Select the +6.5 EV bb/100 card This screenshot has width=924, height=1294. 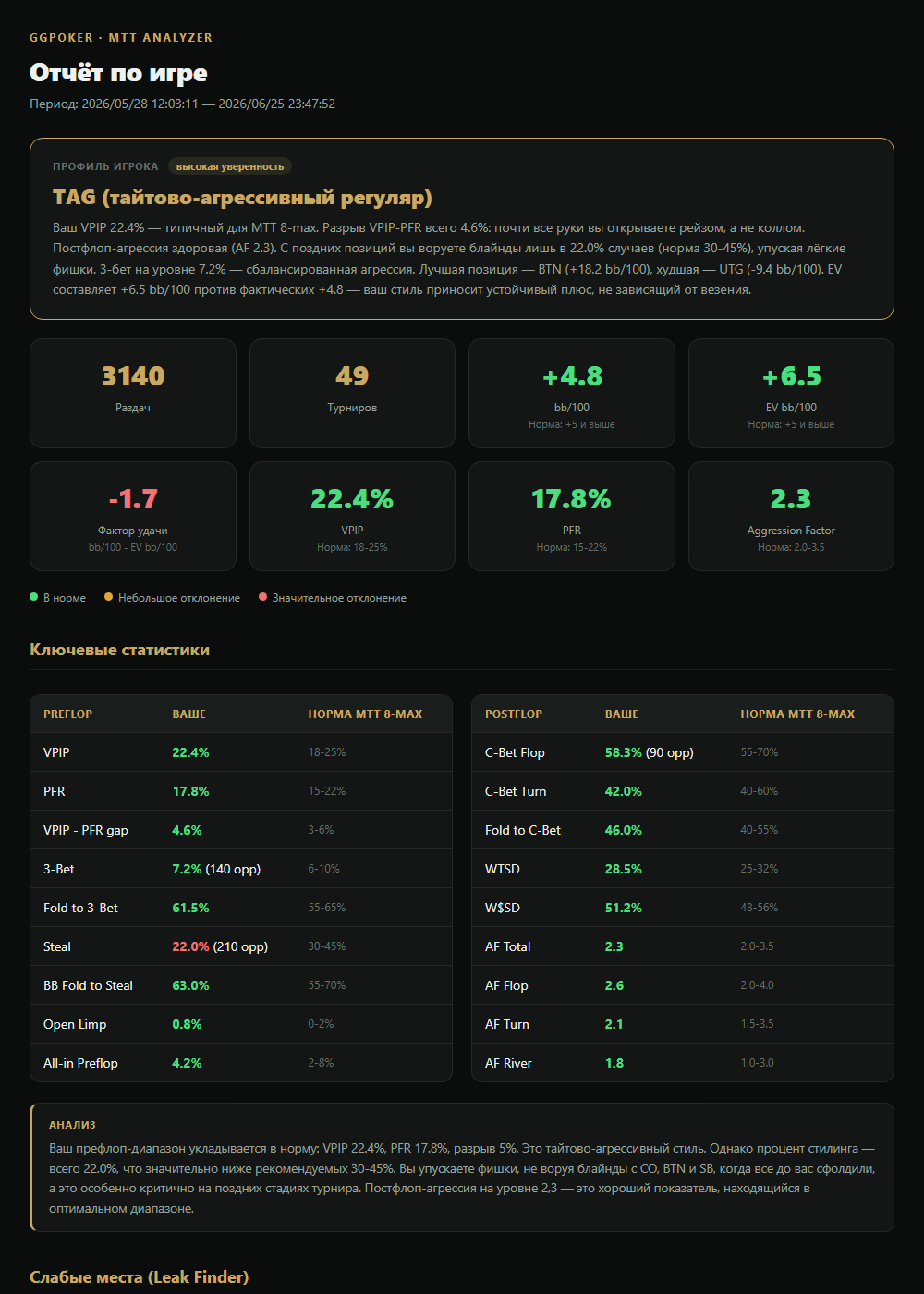tap(791, 393)
